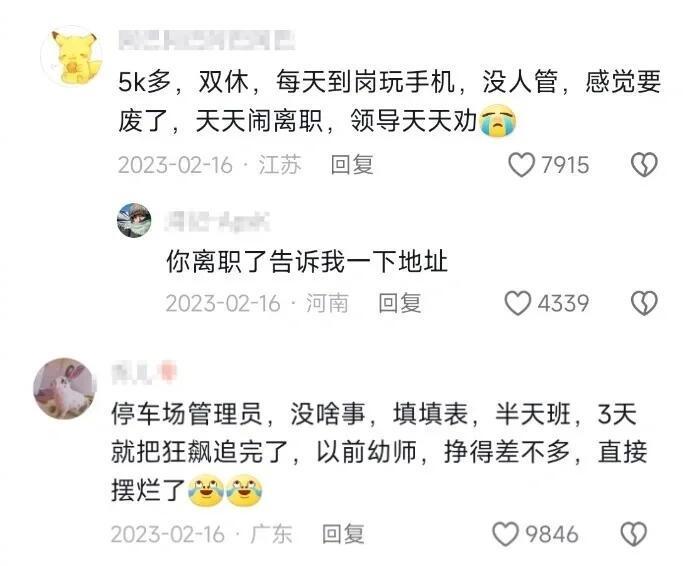The height and width of the screenshot is (566, 693).
Task: Reply to the 河南 comment
Action: pos(400,303)
